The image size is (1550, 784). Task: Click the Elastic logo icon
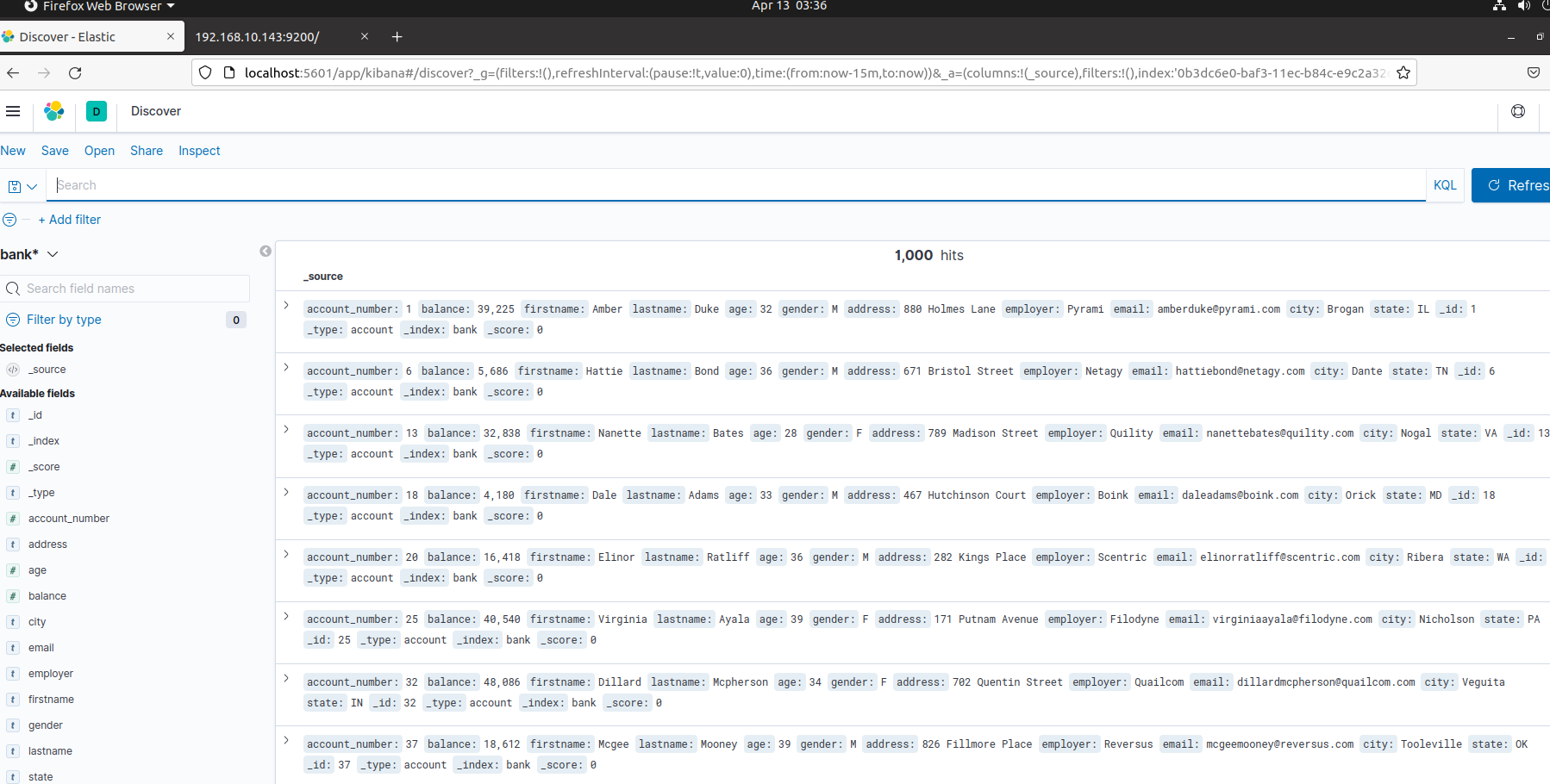(54, 111)
